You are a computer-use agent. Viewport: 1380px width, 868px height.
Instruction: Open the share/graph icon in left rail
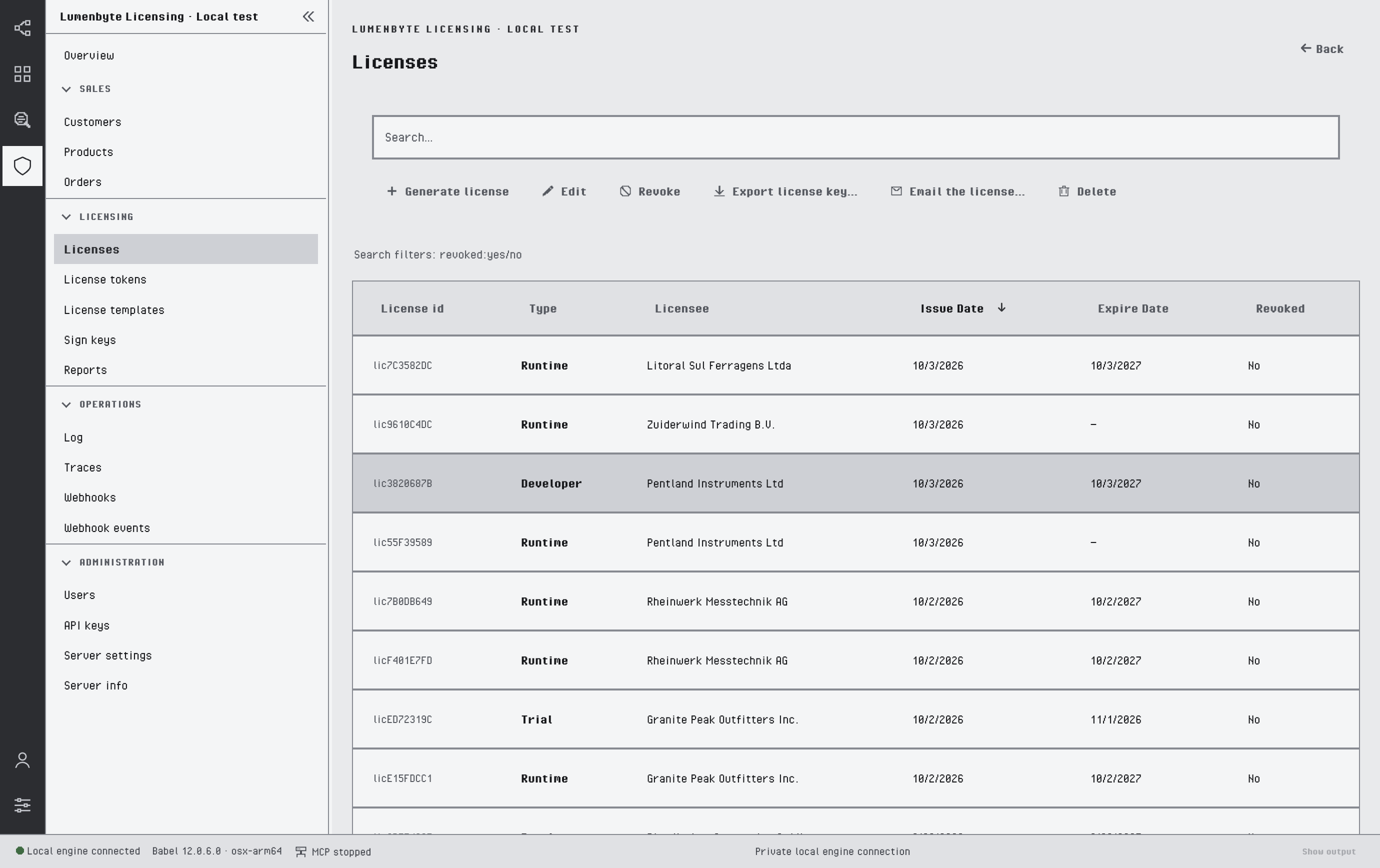tap(22, 28)
